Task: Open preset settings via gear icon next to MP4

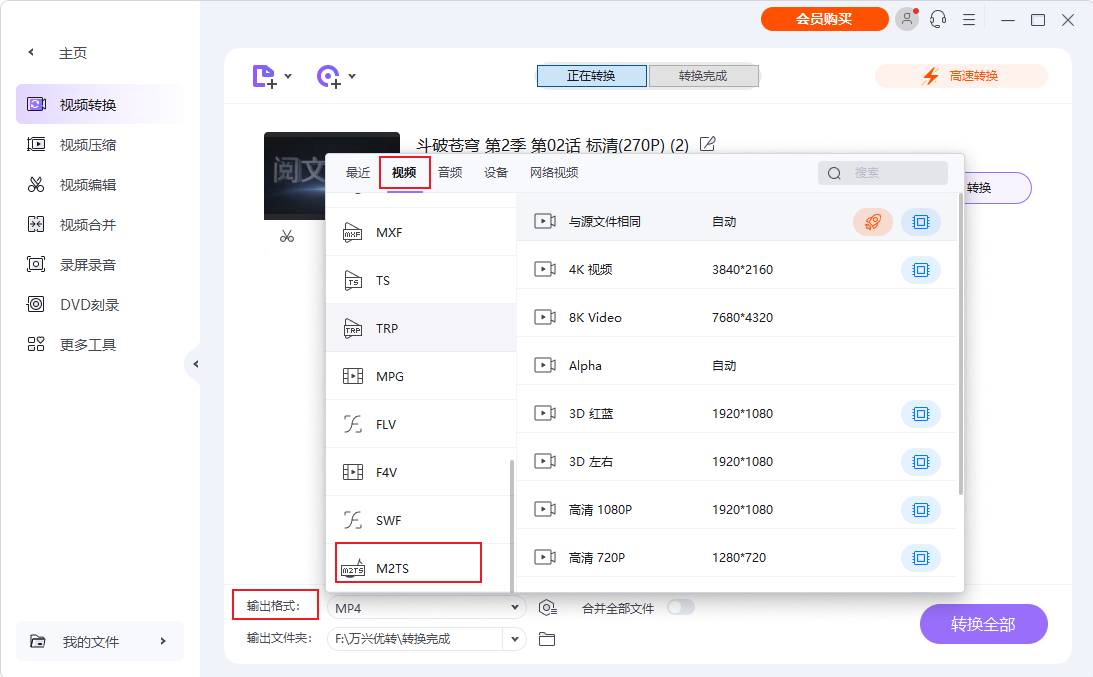Action: (x=547, y=606)
